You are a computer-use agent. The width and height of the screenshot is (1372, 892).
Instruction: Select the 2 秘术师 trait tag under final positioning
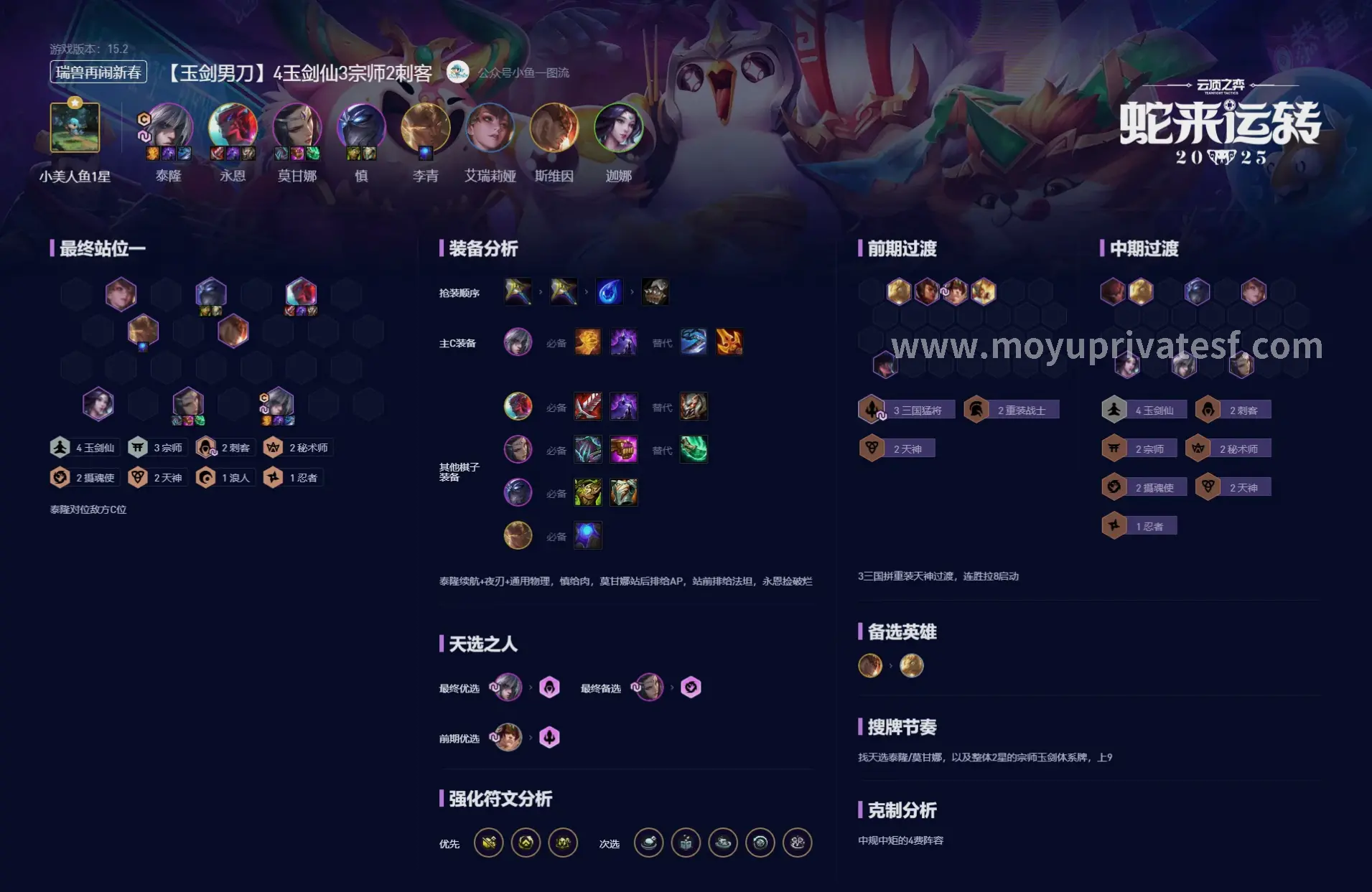tap(297, 448)
